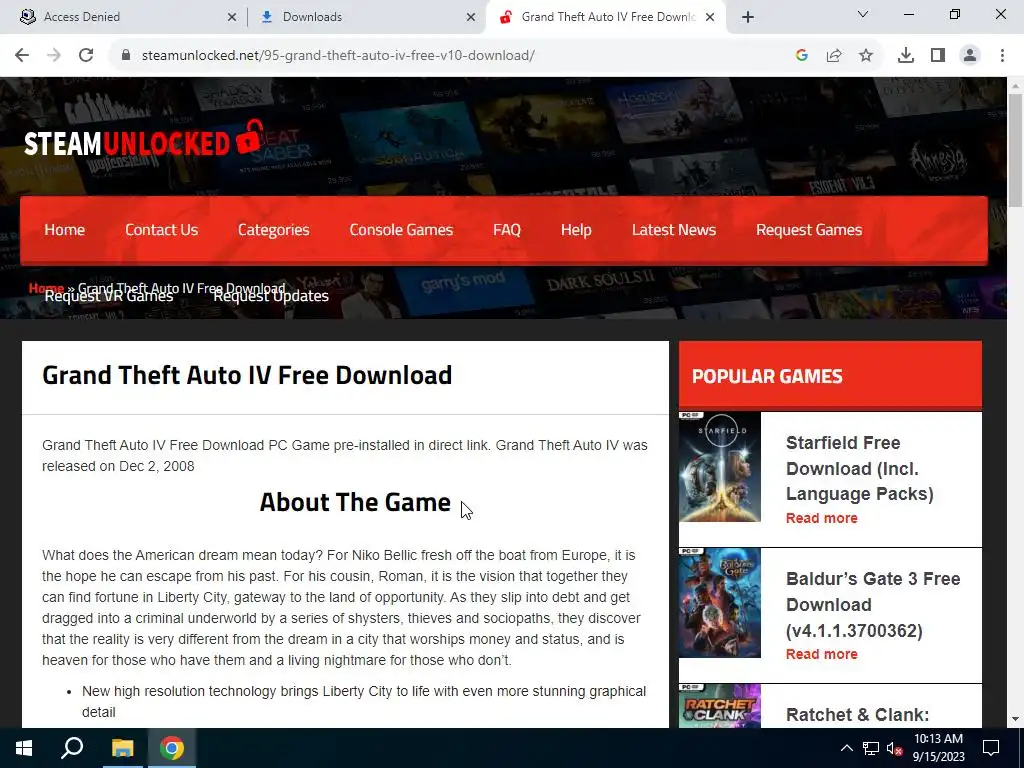Open the Google search icon in address bar
The height and width of the screenshot is (768, 1024).
point(802,56)
